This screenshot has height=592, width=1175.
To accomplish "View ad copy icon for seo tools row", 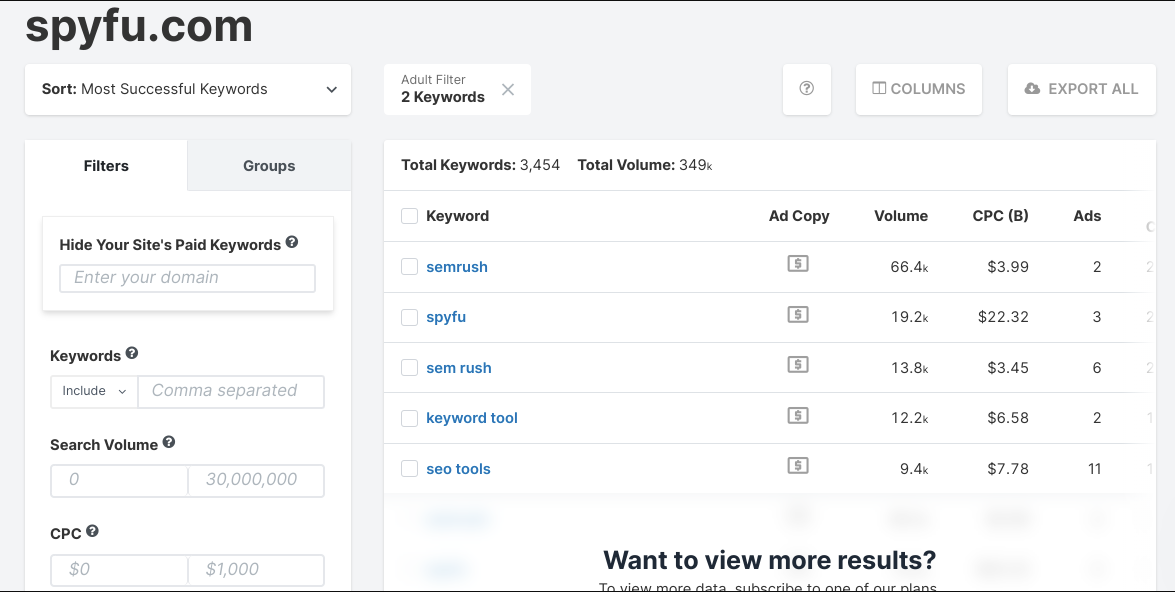I will [x=798, y=466].
